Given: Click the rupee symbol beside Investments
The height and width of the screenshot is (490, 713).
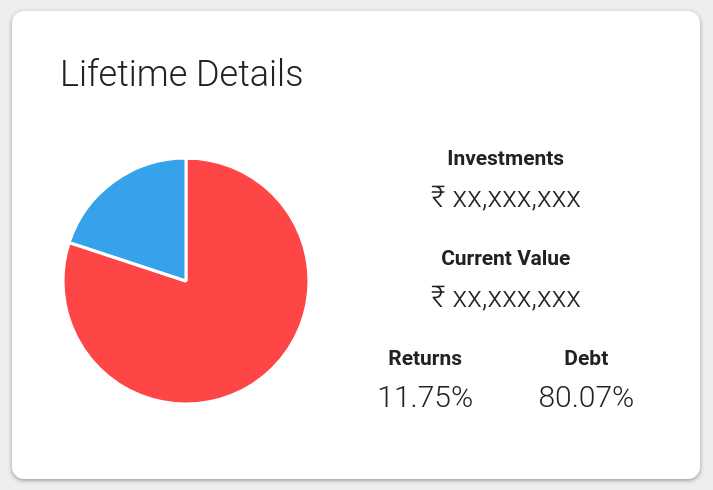Looking at the screenshot, I should [x=438, y=197].
